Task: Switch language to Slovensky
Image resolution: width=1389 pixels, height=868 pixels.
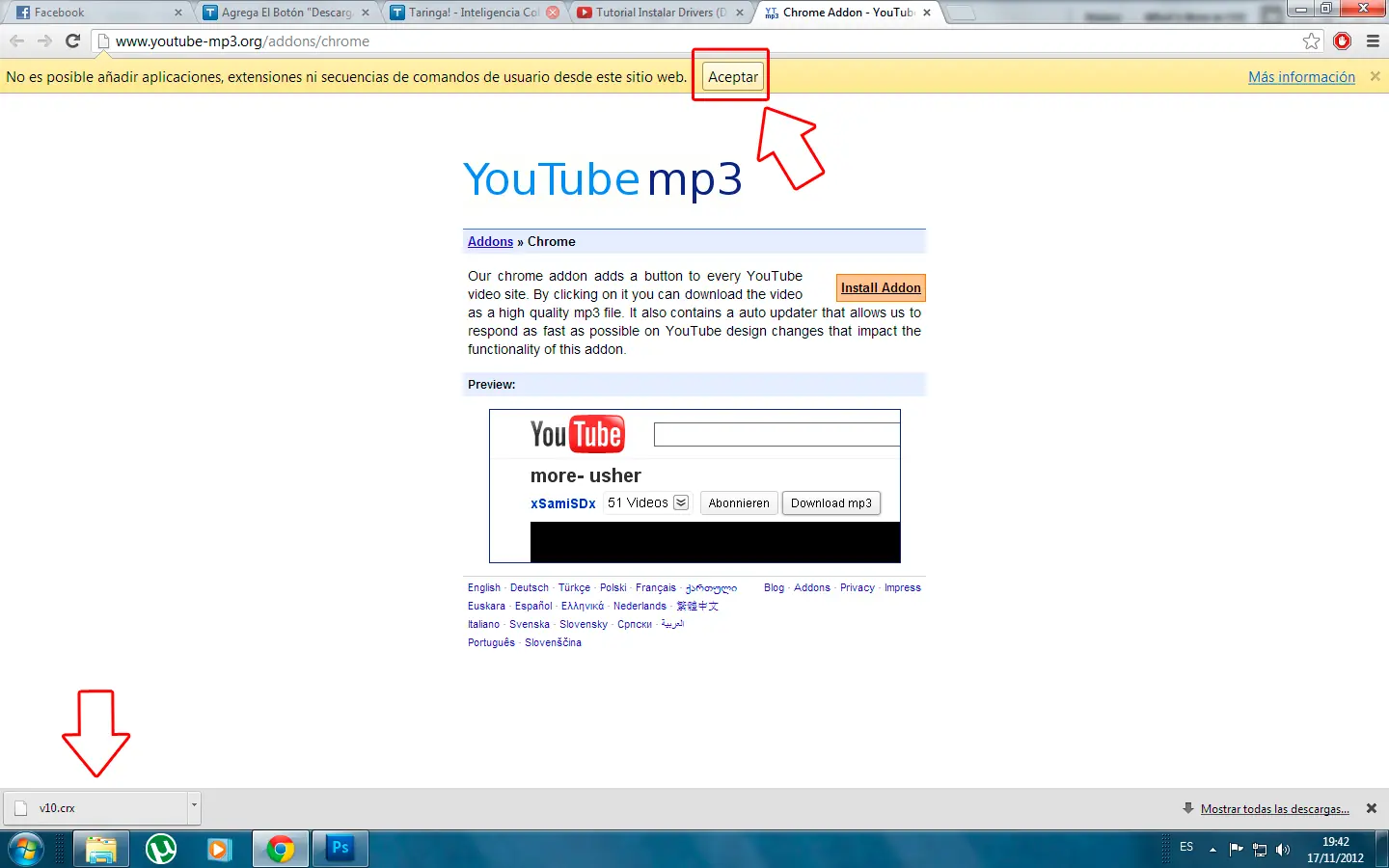Action: (x=584, y=624)
